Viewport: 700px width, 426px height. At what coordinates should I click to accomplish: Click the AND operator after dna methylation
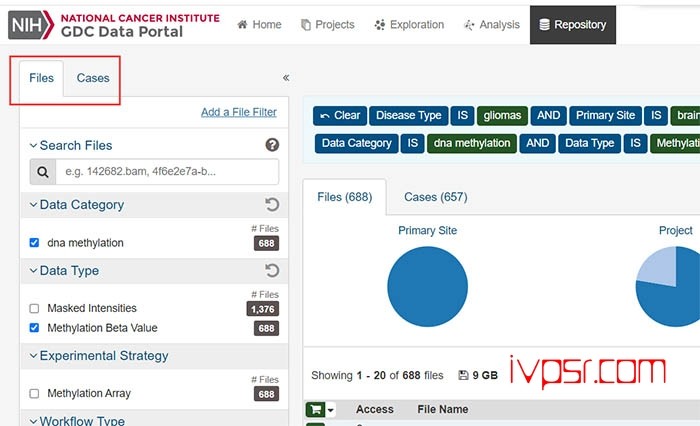(x=538, y=143)
